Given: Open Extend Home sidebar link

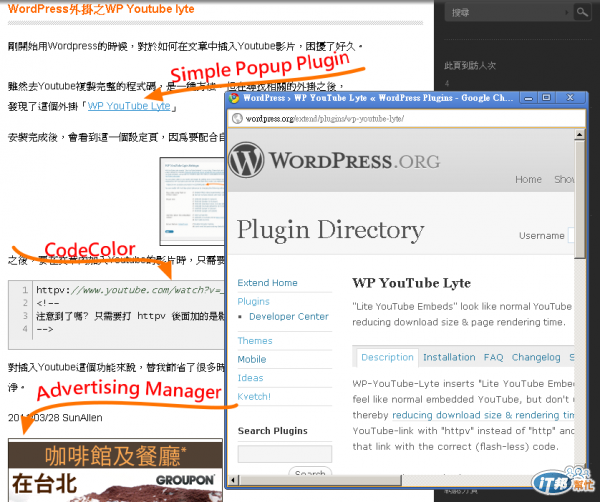Looking at the screenshot, I should pyautogui.click(x=267, y=283).
